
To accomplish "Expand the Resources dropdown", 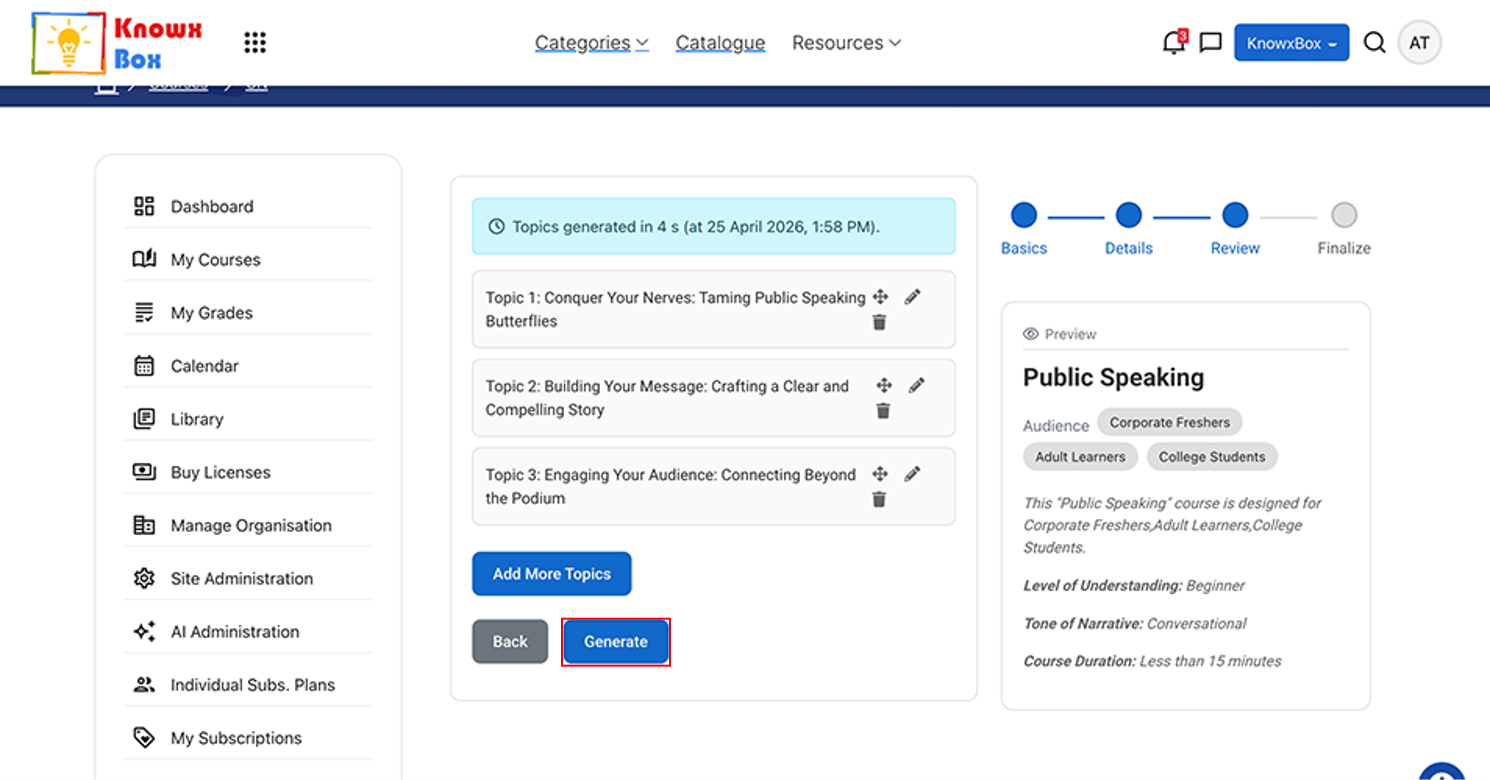I will tap(846, 43).
